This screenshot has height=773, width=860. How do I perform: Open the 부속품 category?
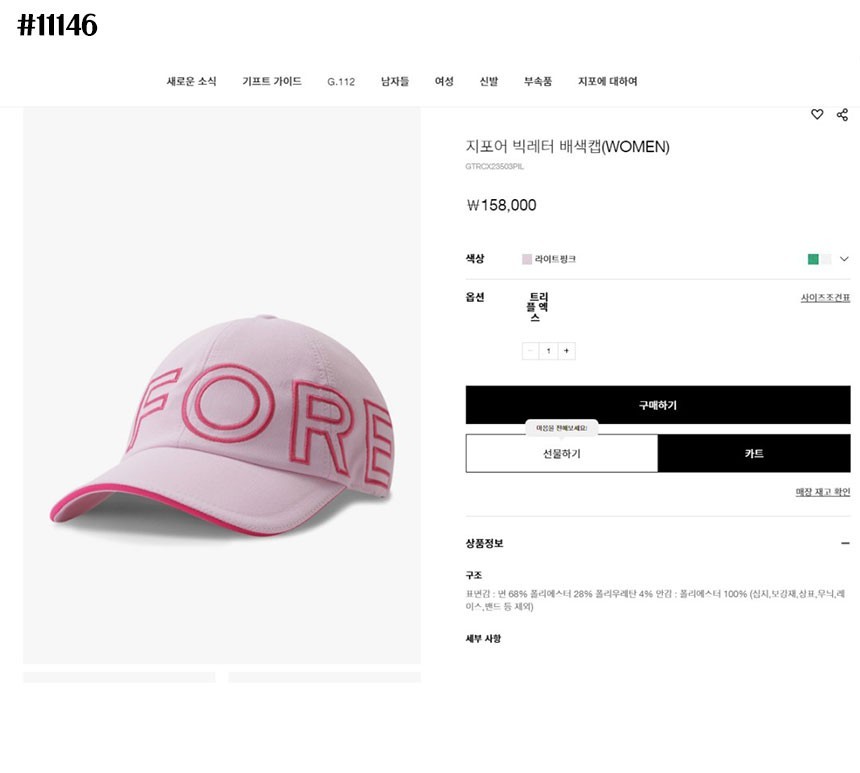click(538, 81)
